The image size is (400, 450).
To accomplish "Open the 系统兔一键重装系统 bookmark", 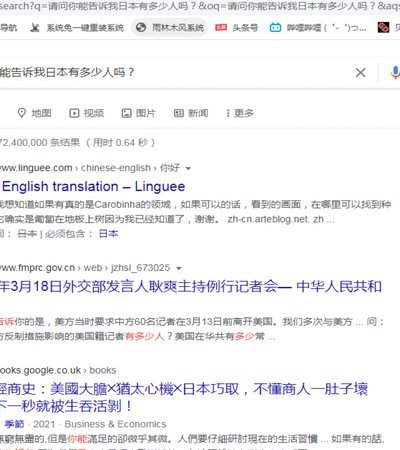I will [77, 28].
